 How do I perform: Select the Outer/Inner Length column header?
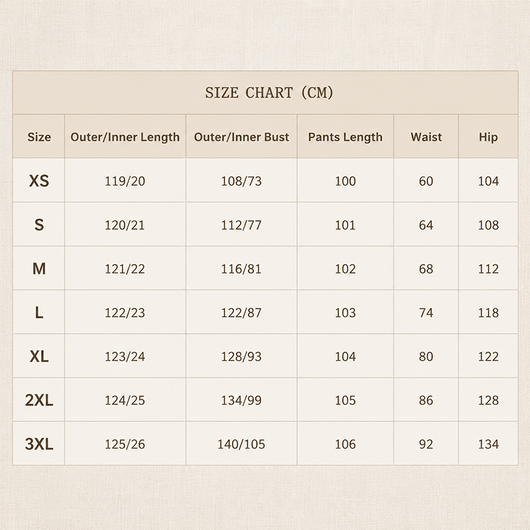coord(125,137)
